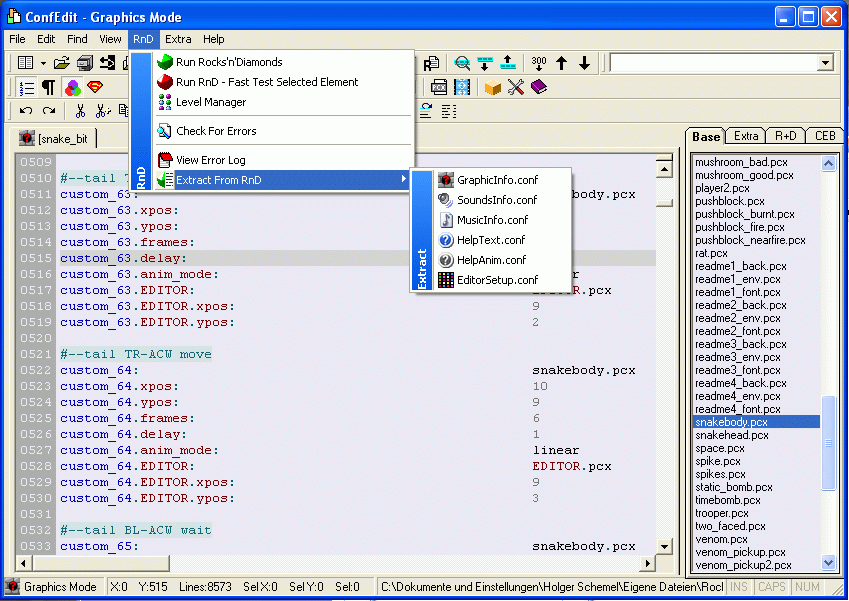Choose Check For Errors menu item
849x601 pixels.
tap(216, 131)
